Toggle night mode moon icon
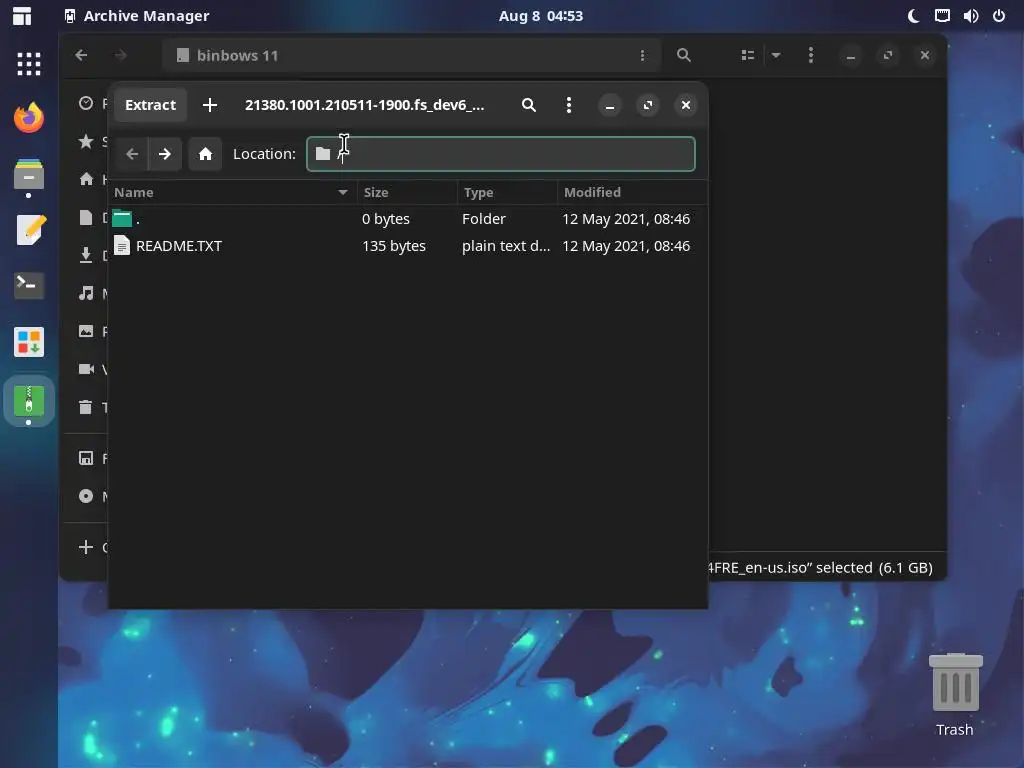 click(x=914, y=16)
